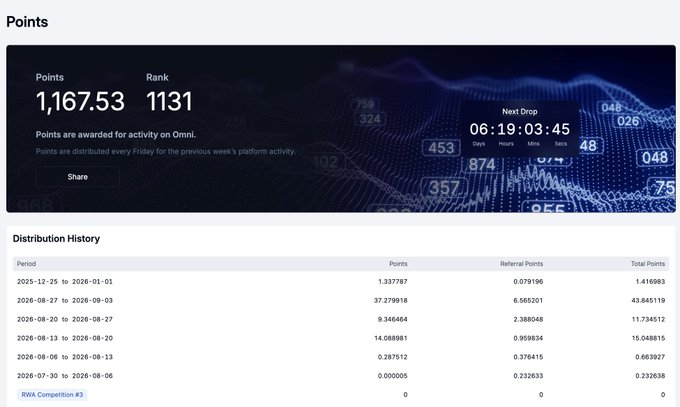Select total points value 1.416983
This screenshot has height=407, width=680.
point(650,282)
